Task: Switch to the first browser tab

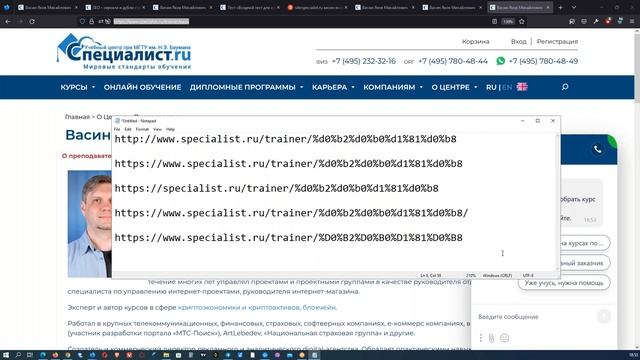Action: tap(48, 7)
